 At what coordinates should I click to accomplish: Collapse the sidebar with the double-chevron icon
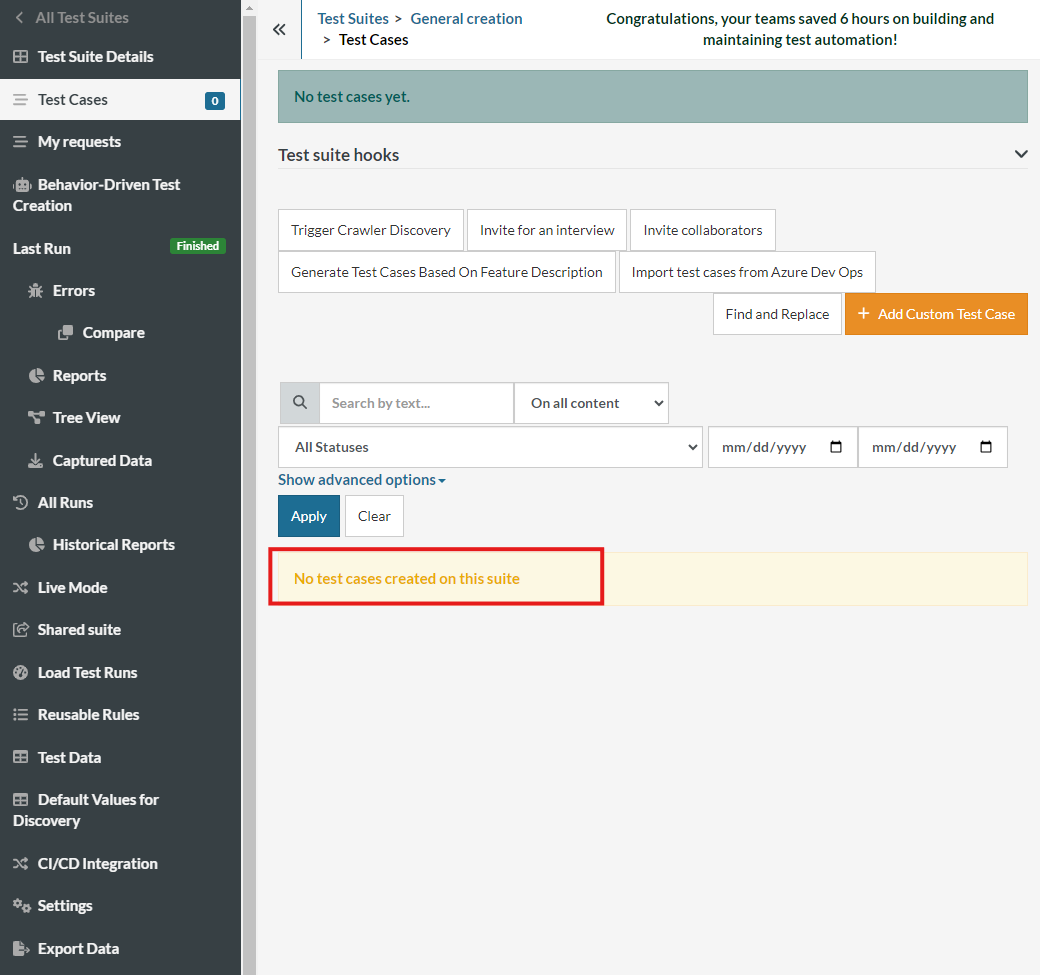(279, 29)
